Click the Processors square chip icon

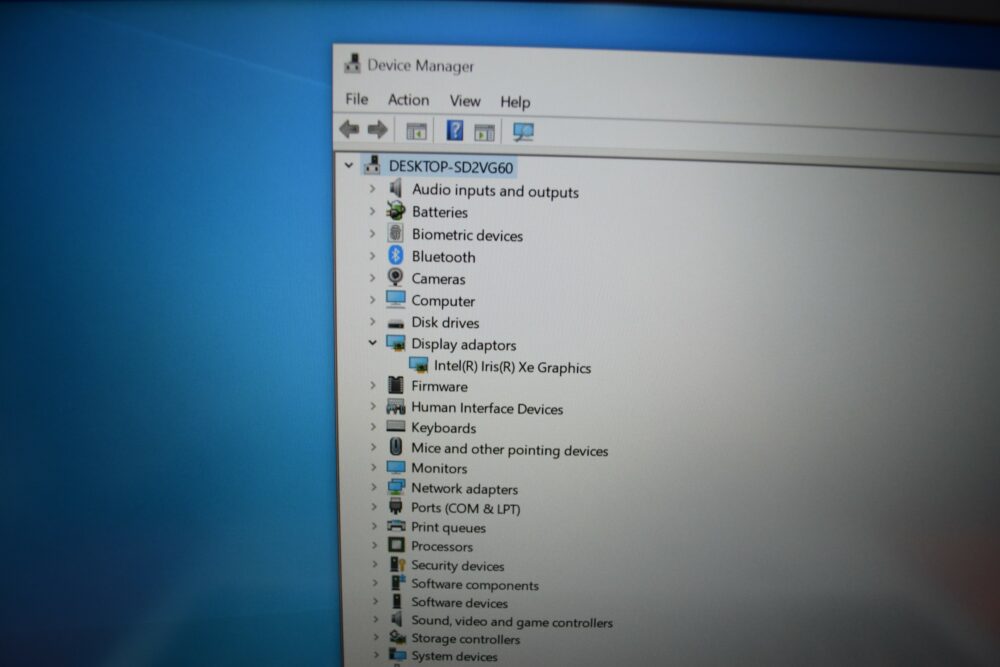(397, 545)
